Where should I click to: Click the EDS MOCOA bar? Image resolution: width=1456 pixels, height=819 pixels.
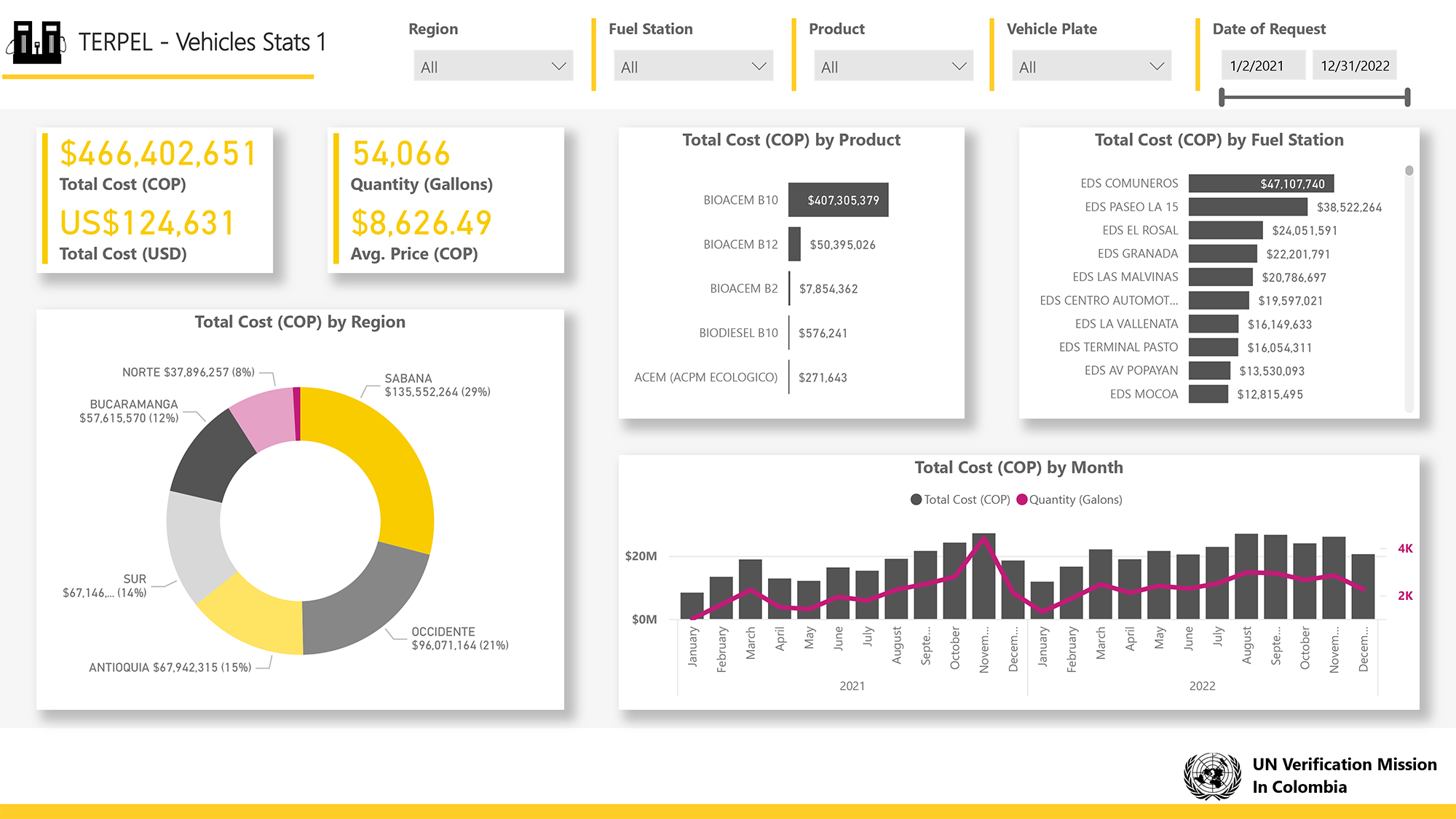point(1208,393)
